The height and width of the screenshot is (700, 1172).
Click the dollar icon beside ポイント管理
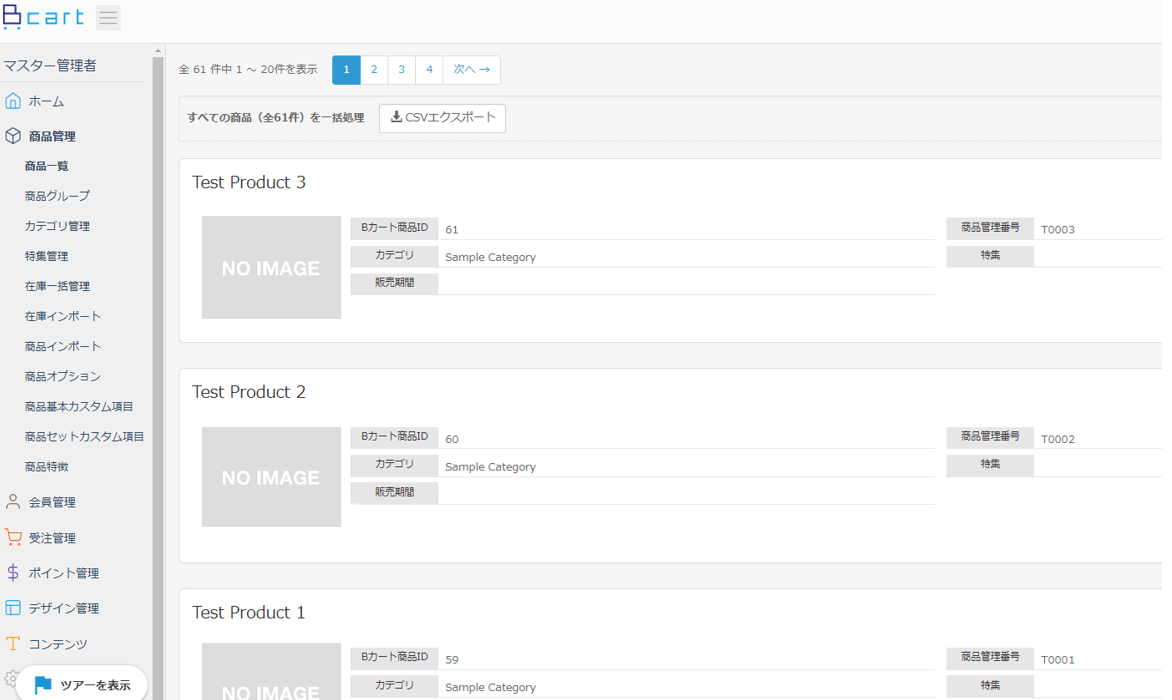point(13,572)
